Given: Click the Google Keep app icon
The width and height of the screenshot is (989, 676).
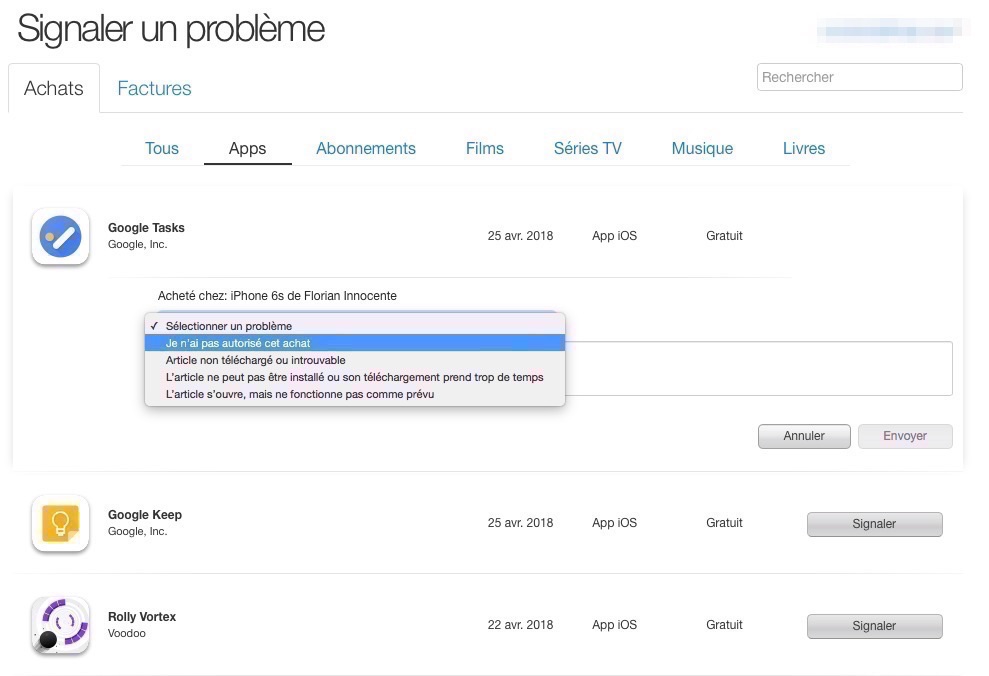Looking at the screenshot, I should coord(60,523).
